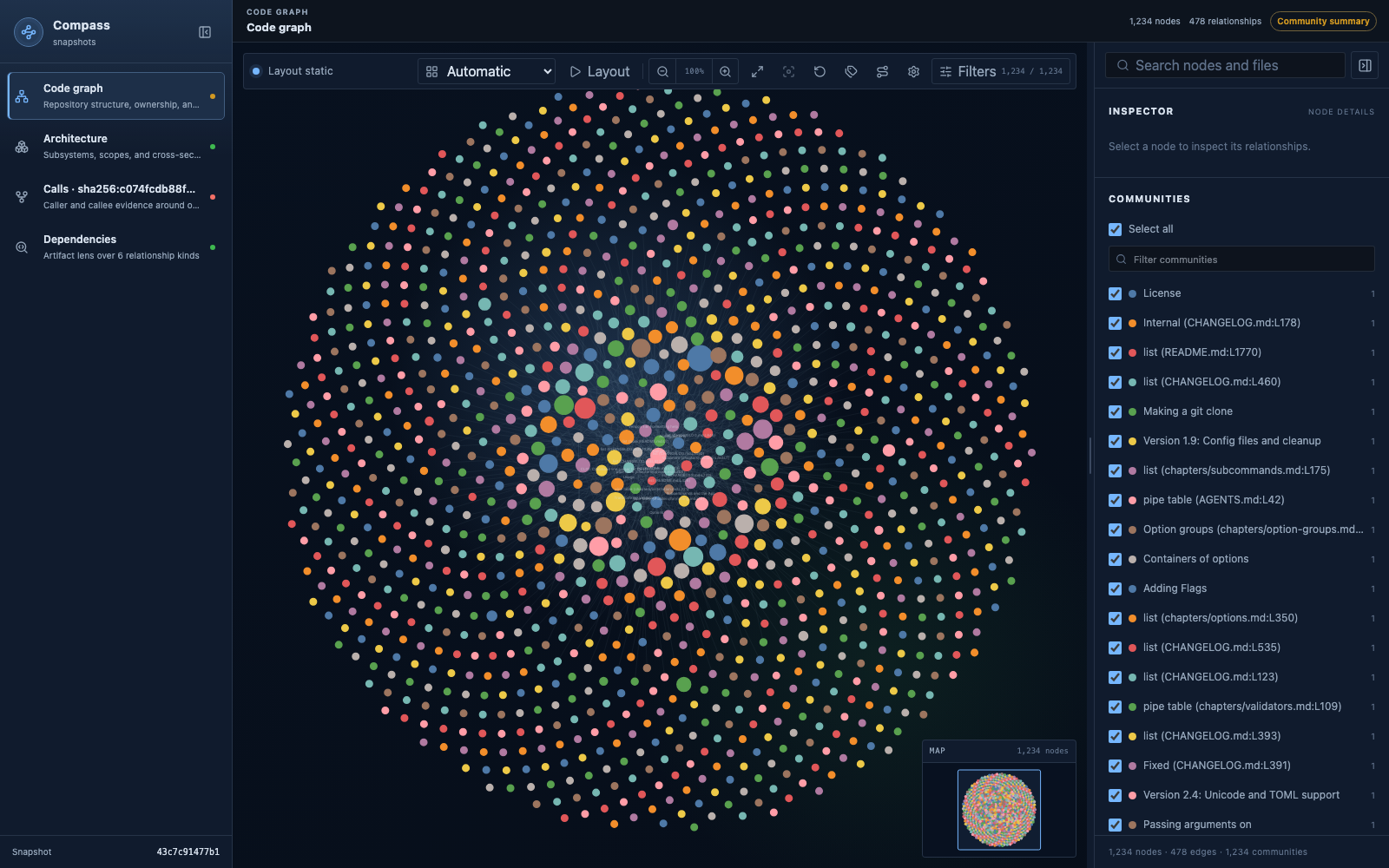Click the Architecture subsystems icon
The width and height of the screenshot is (1389, 868).
tap(22, 147)
